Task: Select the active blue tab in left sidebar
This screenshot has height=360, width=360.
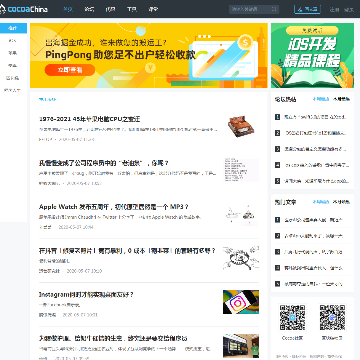Action: (x=13, y=28)
